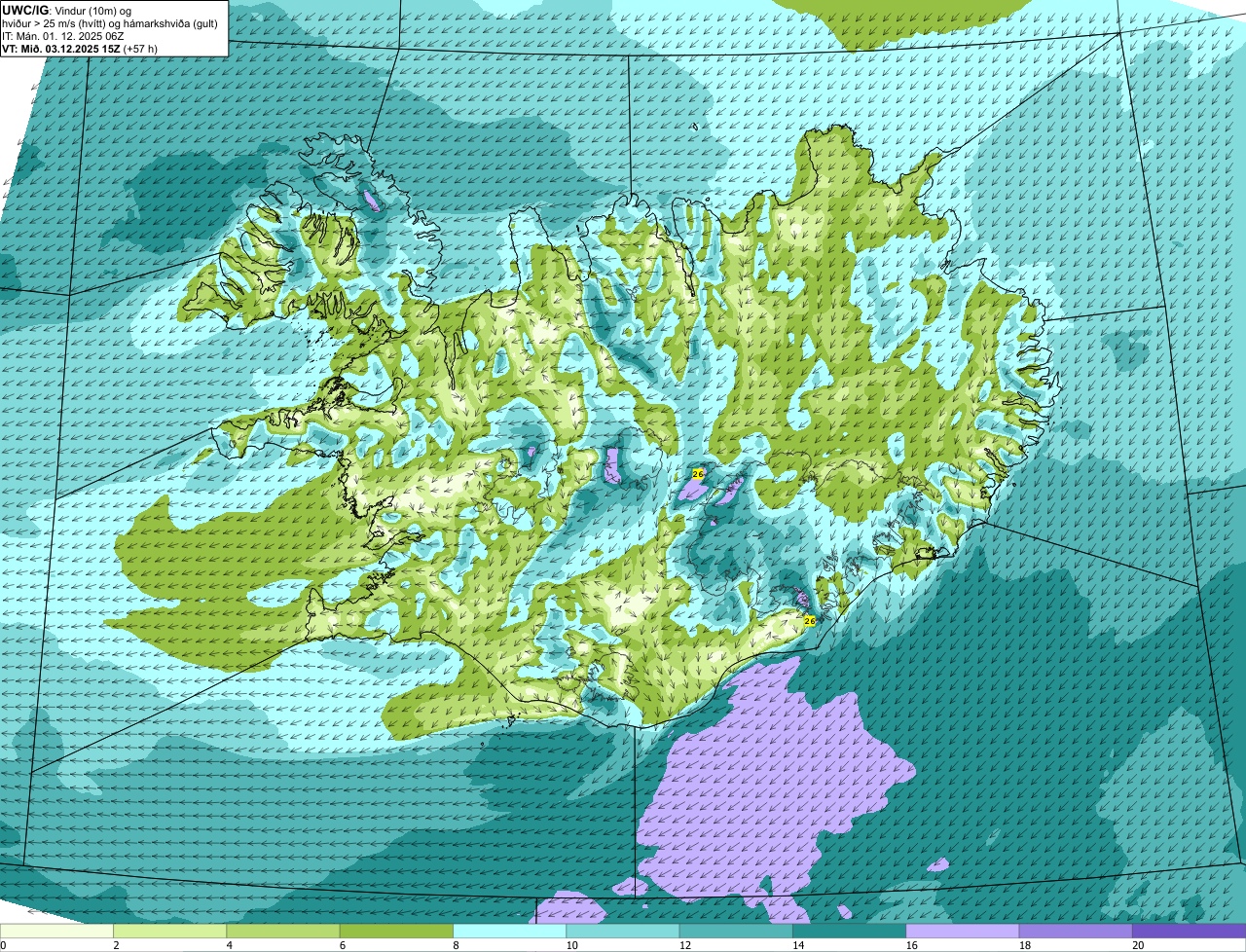Select the 'hviður > 25 m/s (hvítt)' description line
This screenshot has width=1246, height=952.
point(110,23)
